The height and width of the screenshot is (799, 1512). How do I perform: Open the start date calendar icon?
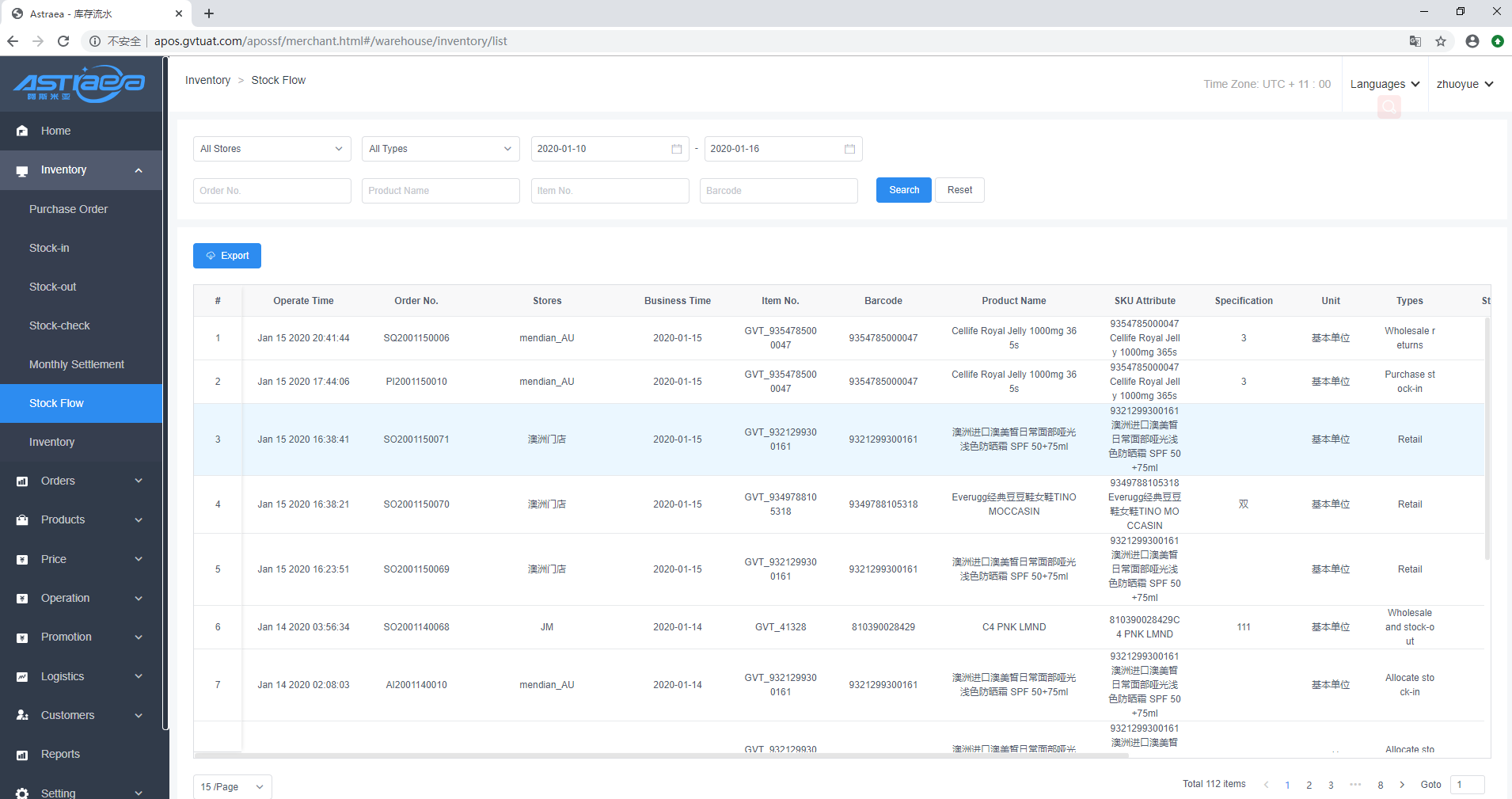click(676, 149)
